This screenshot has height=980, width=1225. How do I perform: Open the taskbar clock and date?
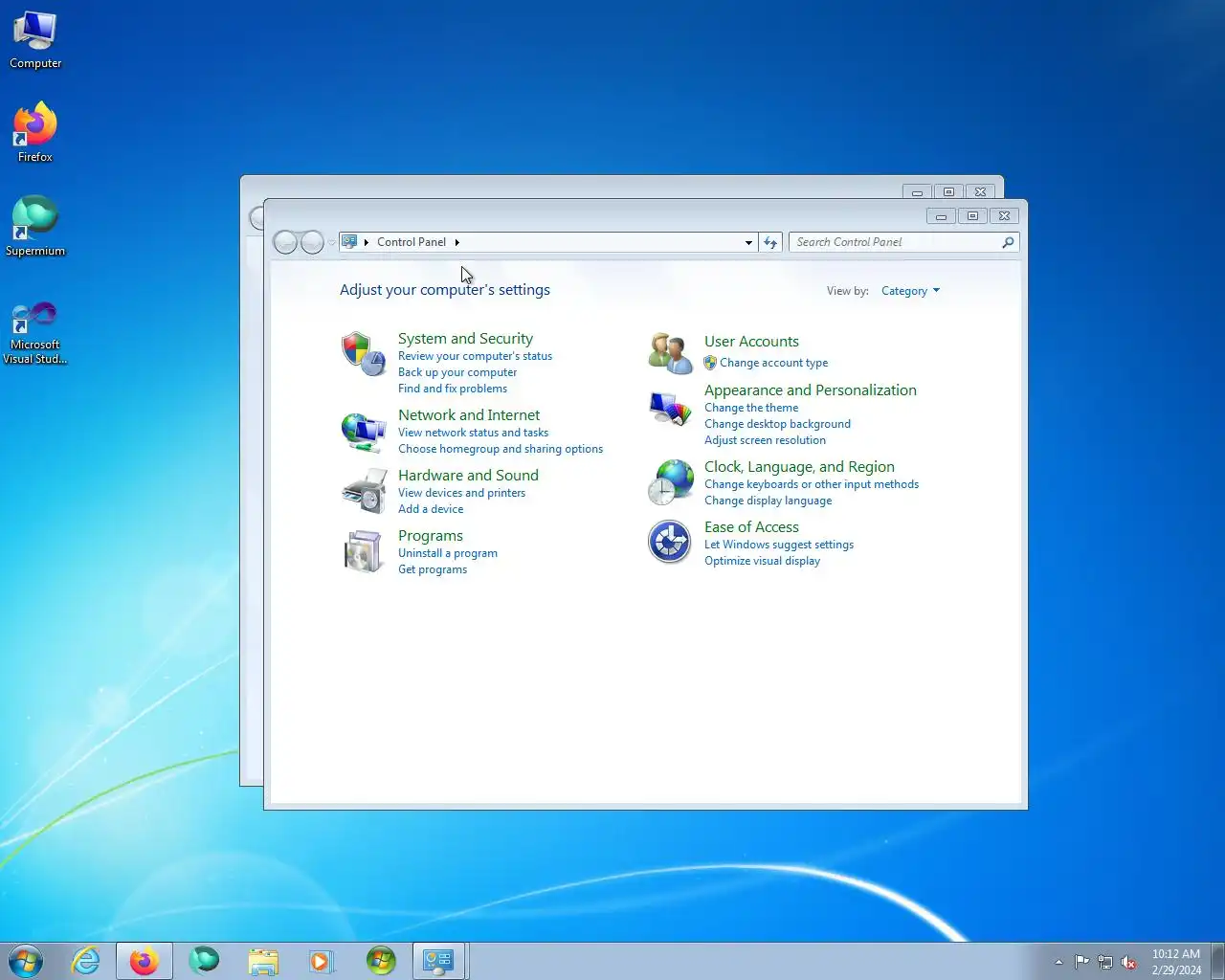tap(1176, 962)
